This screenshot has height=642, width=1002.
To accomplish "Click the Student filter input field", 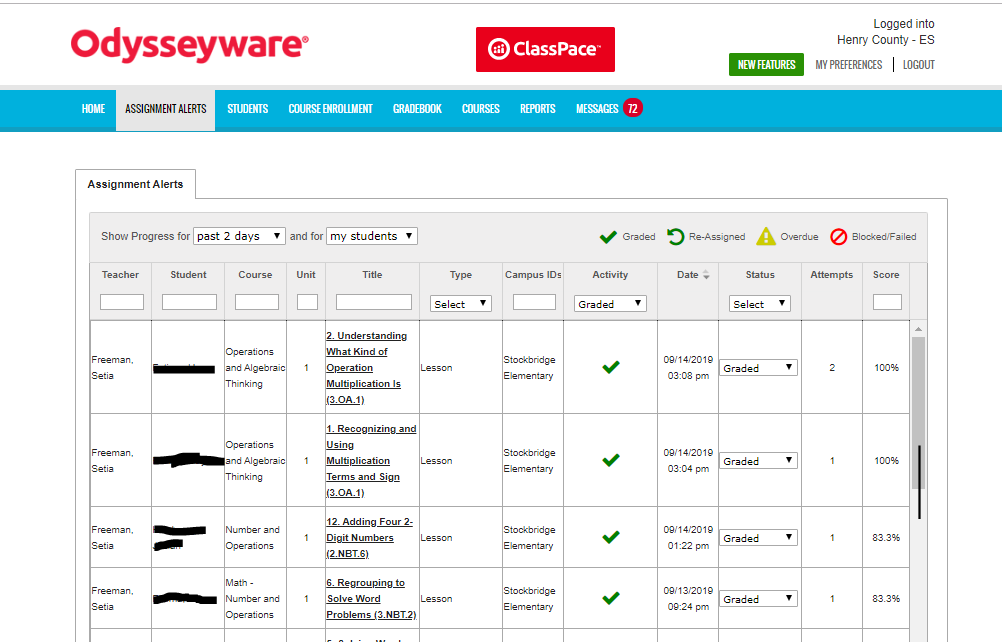I will click(x=189, y=302).
